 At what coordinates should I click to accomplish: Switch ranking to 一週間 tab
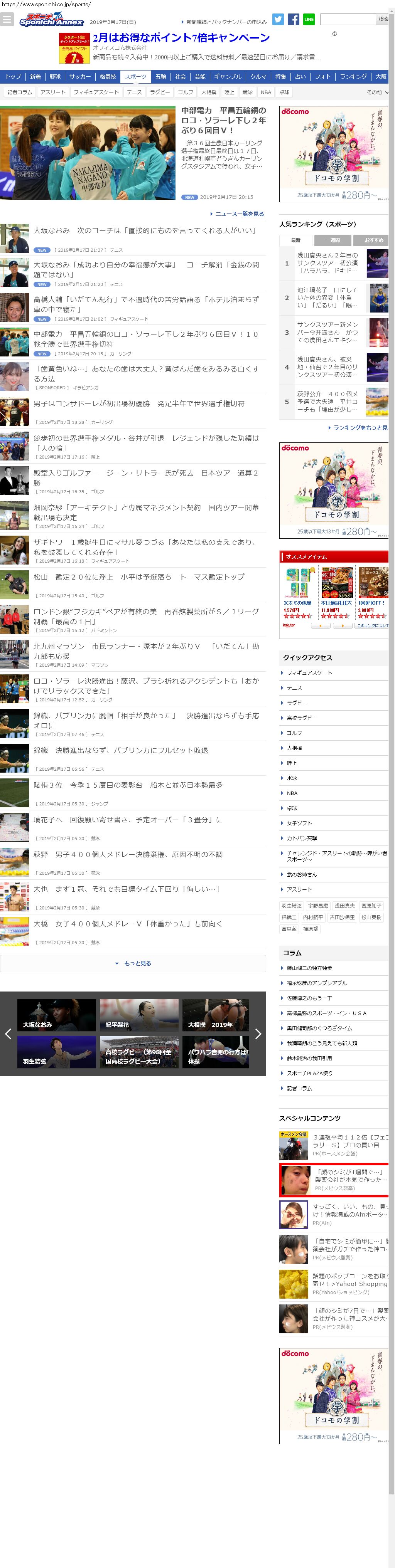(333, 240)
